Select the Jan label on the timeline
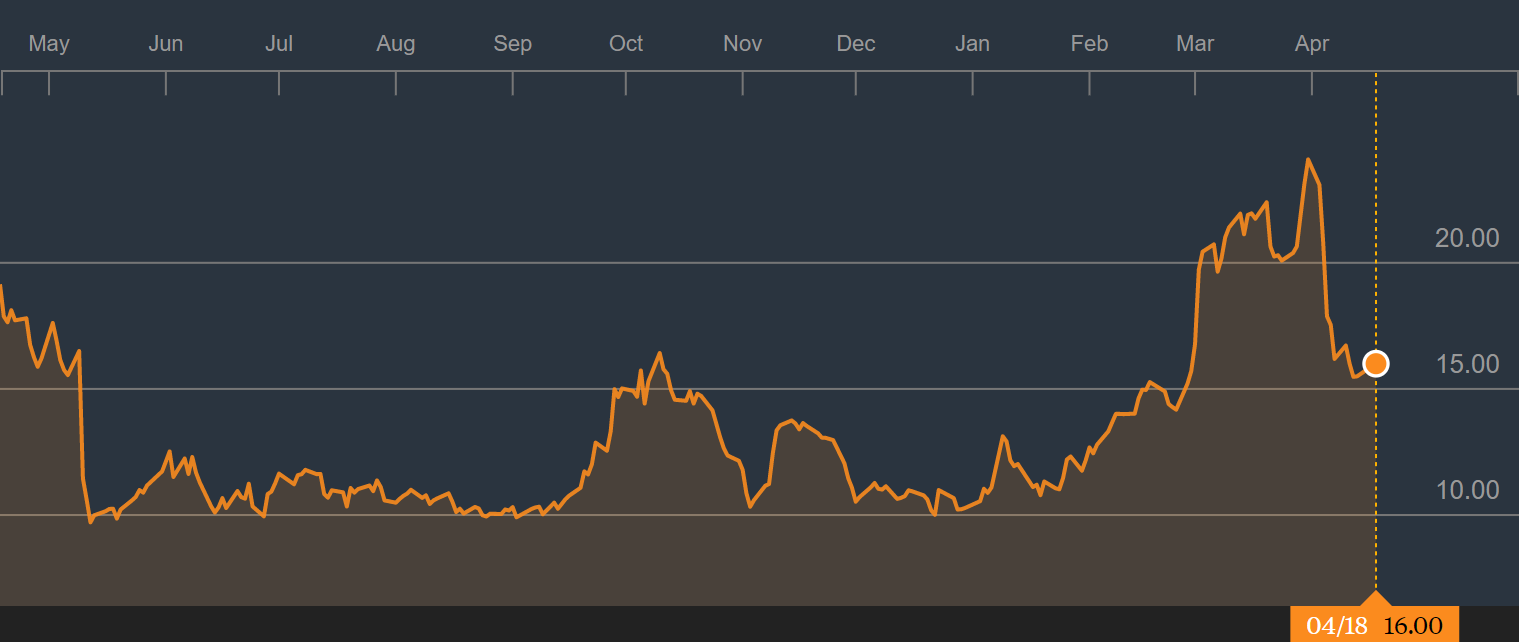This screenshot has width=1519, height=642. (x=972, y=44)
